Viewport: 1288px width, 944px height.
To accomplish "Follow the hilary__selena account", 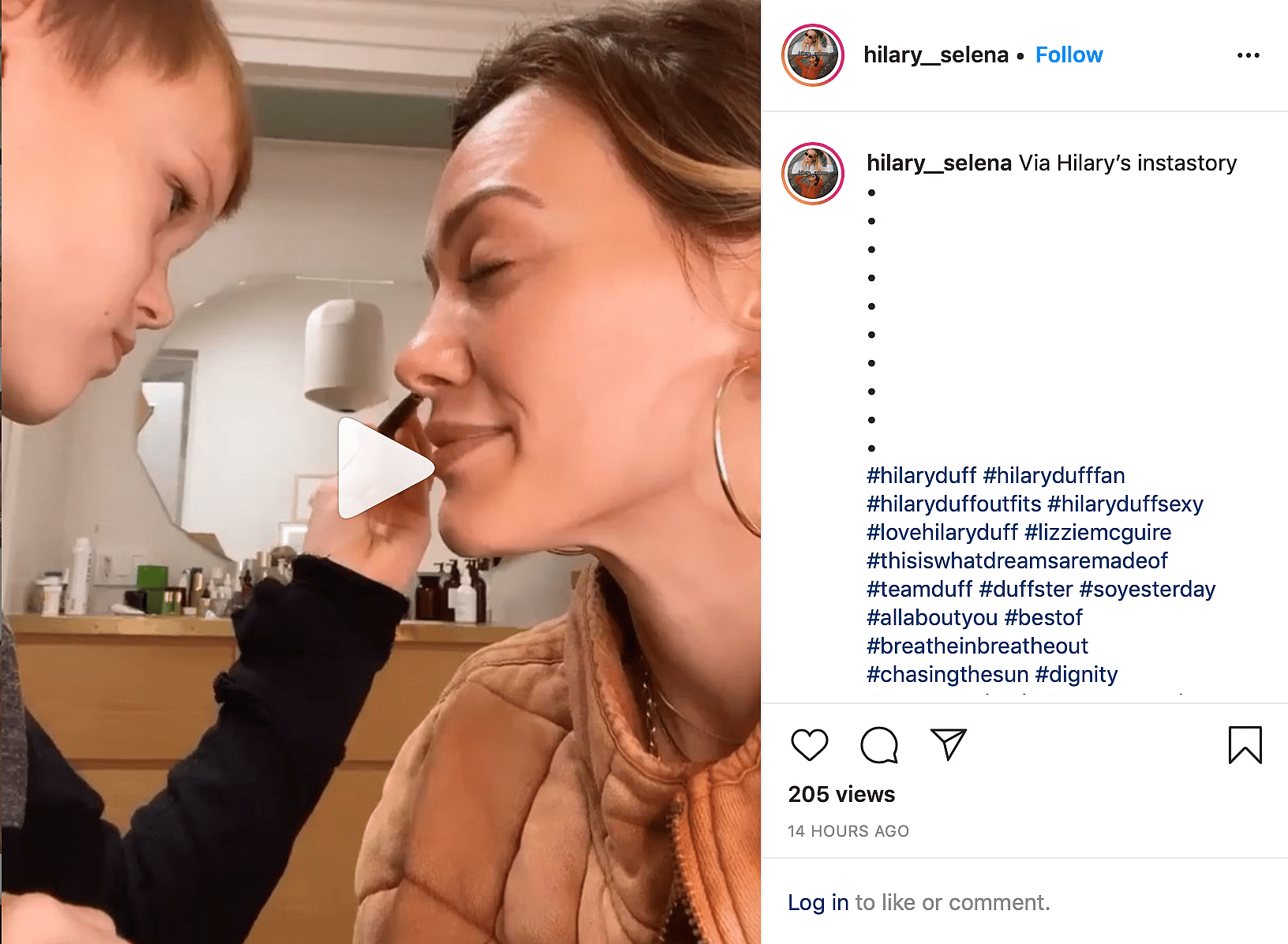I will tap(1069, 55).
